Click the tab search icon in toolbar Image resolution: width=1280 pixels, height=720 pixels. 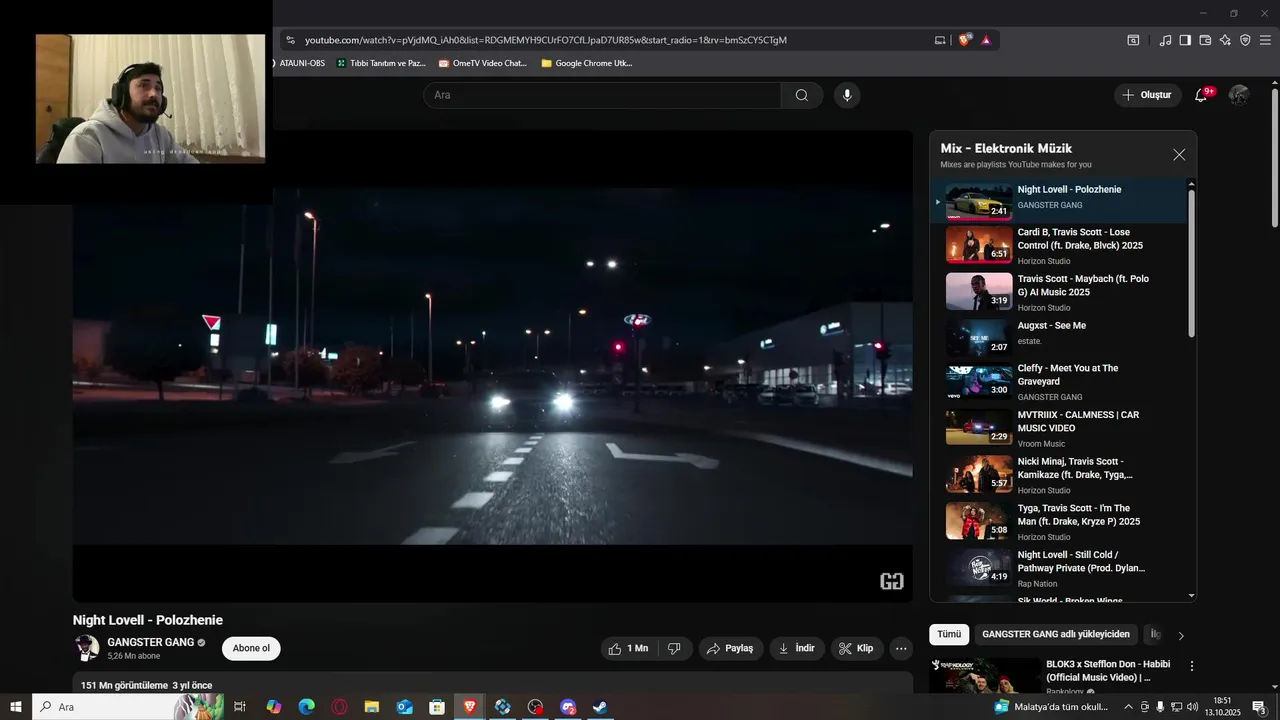1133,40
